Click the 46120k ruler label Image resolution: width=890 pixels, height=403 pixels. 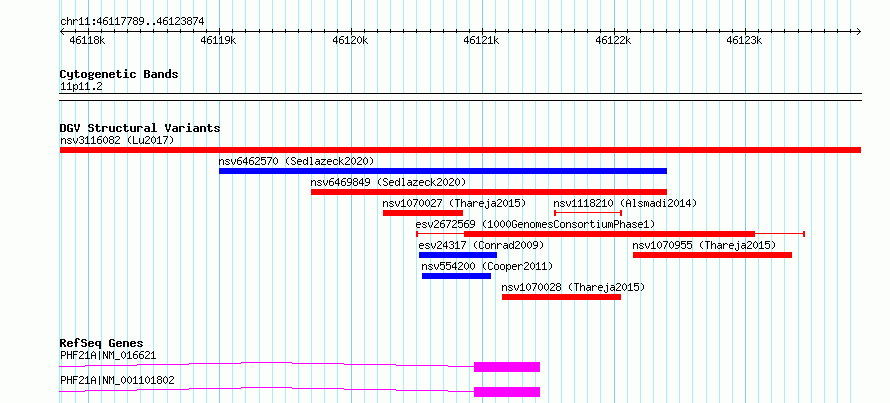click(x=350, y=41)
